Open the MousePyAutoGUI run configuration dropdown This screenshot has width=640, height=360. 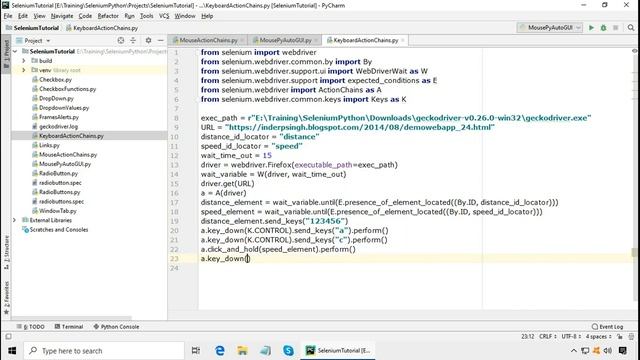click(x=550, y=28)
